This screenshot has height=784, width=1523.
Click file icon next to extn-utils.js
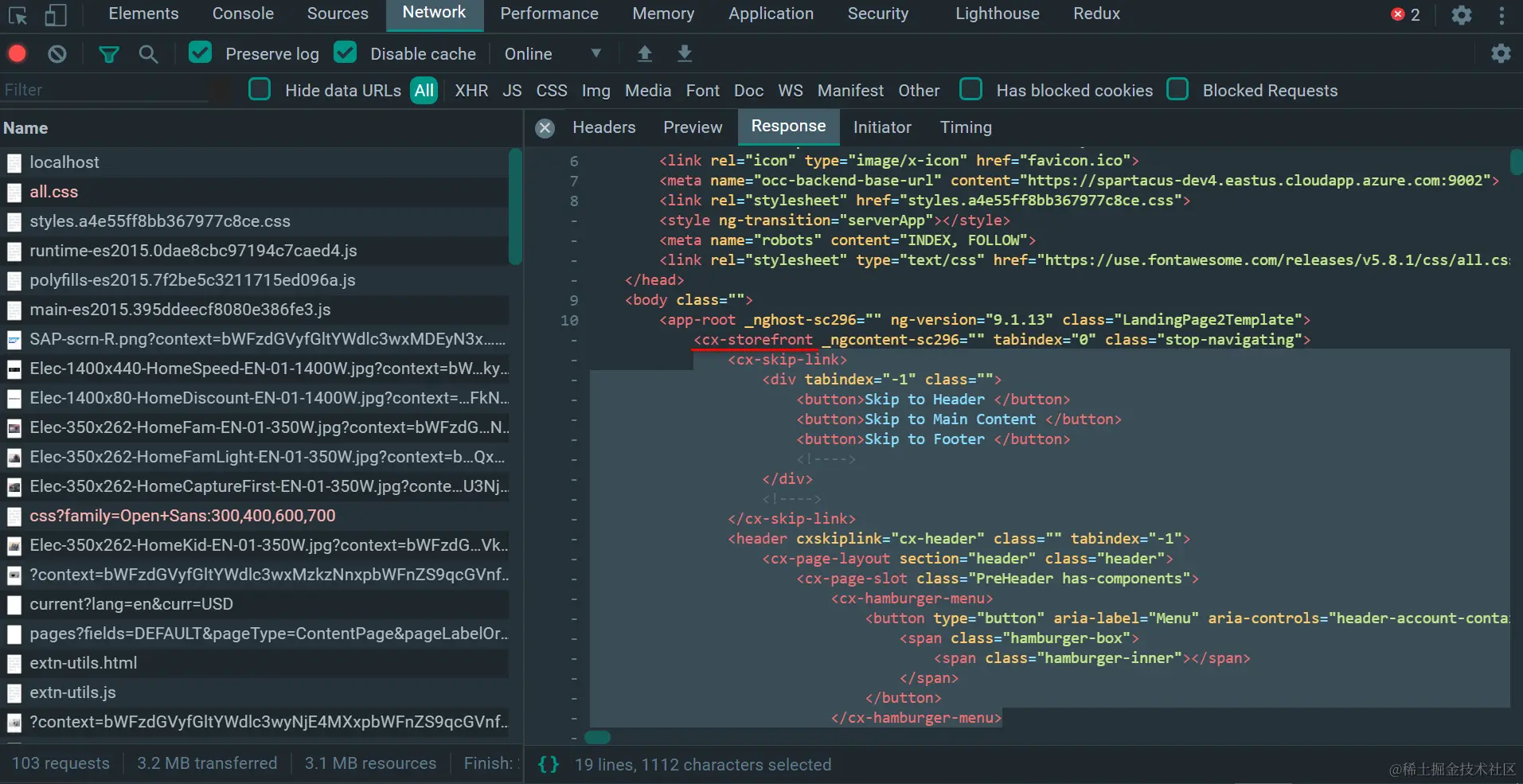pyautogui.click(x=14, y=693)
